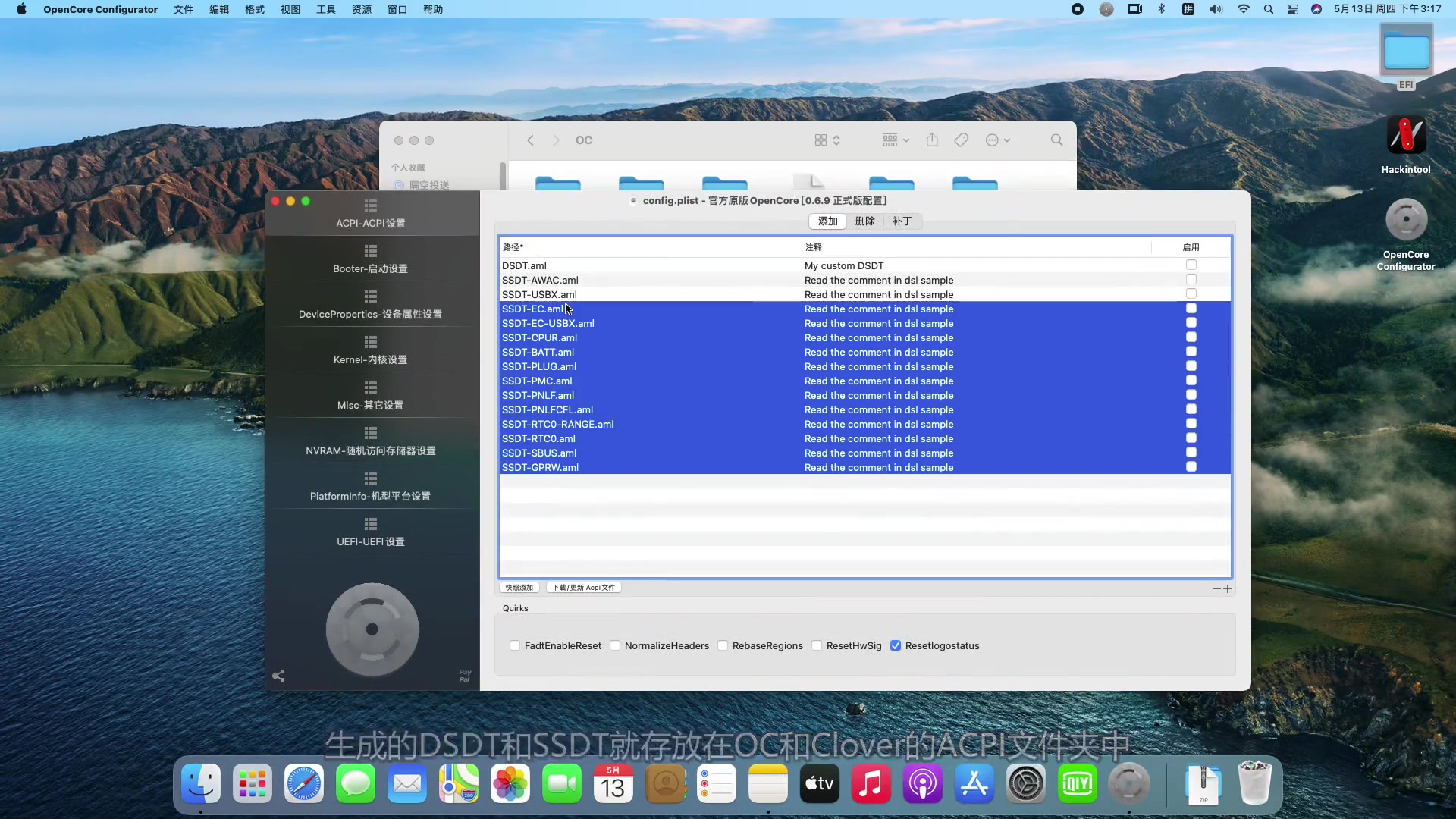Viewport: 1456px width, 819px height.
Task: Click large OpenCore logo in sidebar
Action: (x=372, y=629)
